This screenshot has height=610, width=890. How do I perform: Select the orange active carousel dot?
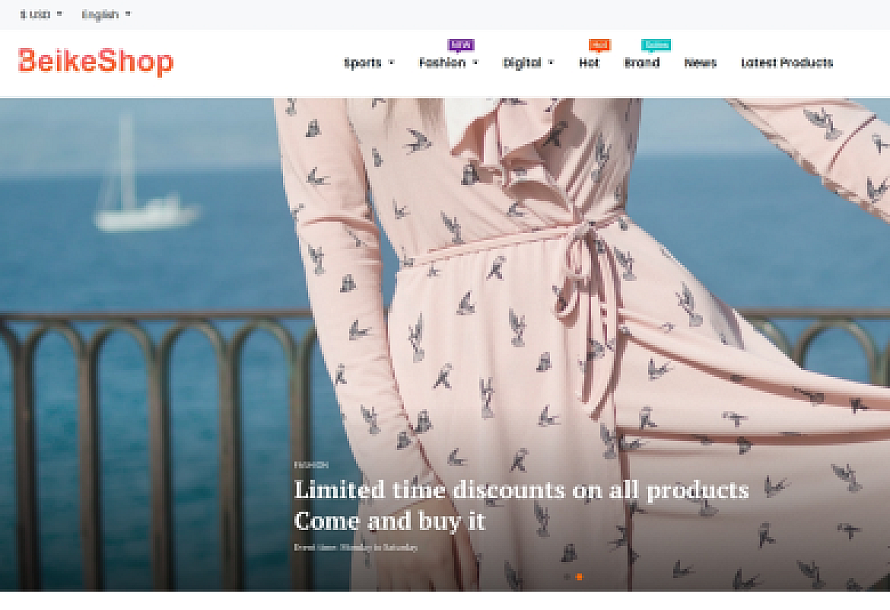579,577
